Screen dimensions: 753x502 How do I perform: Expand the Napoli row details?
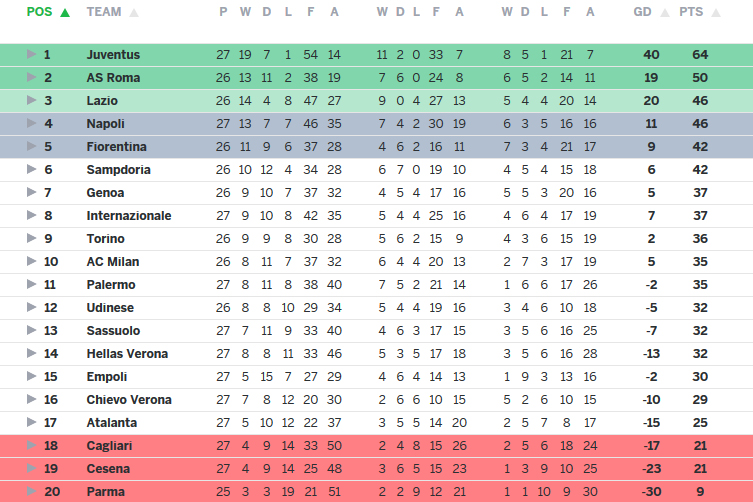pyautogui.click(x=31, y=123)
